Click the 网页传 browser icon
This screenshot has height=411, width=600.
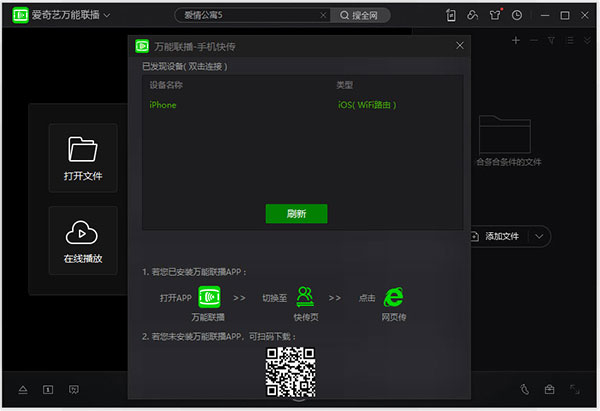tap(394, 297)
